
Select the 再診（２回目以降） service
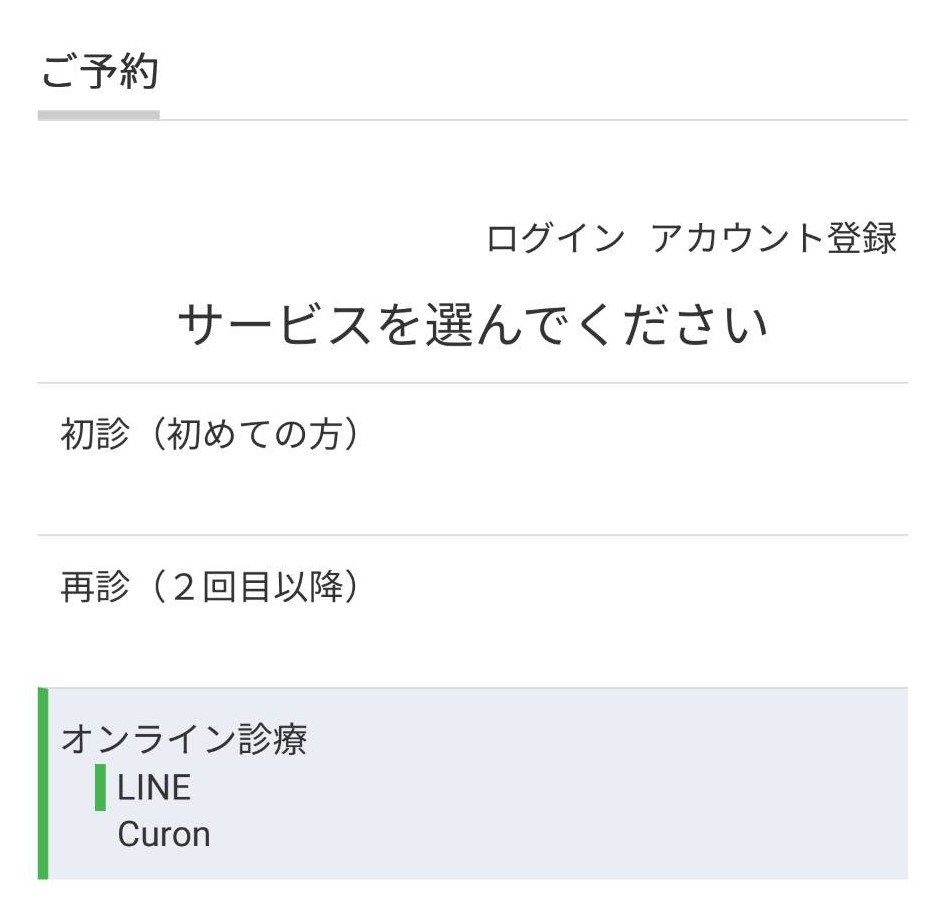472,611
